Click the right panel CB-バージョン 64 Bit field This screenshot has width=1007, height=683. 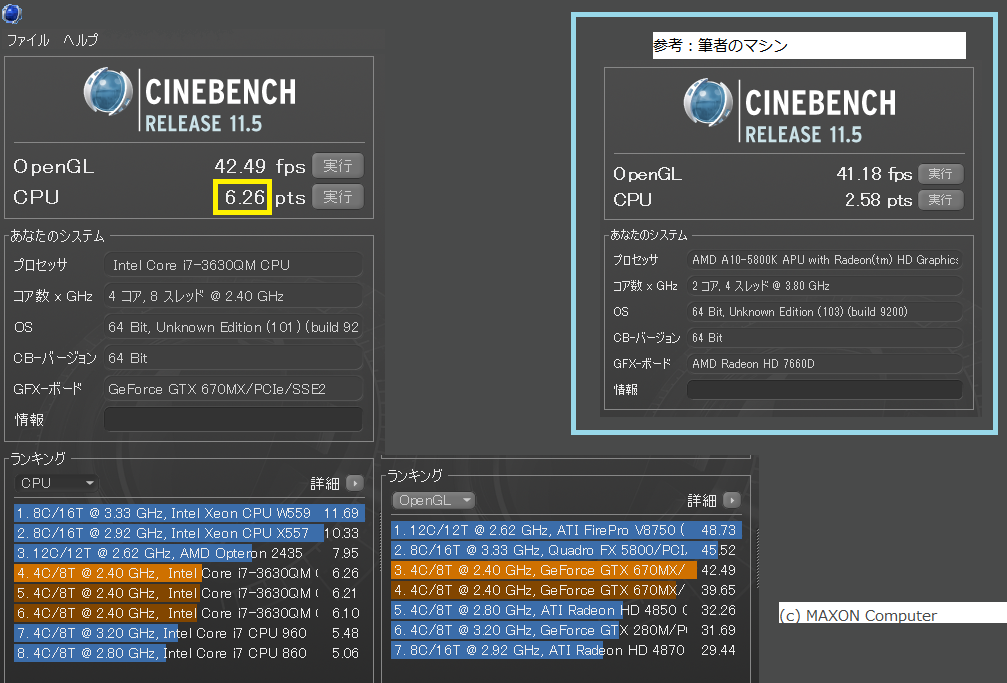pyautogui.click(x=825, y=337)
